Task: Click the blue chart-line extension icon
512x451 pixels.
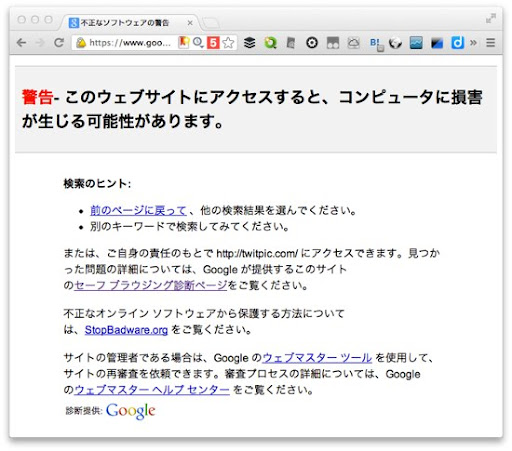Action: [416, 43]
